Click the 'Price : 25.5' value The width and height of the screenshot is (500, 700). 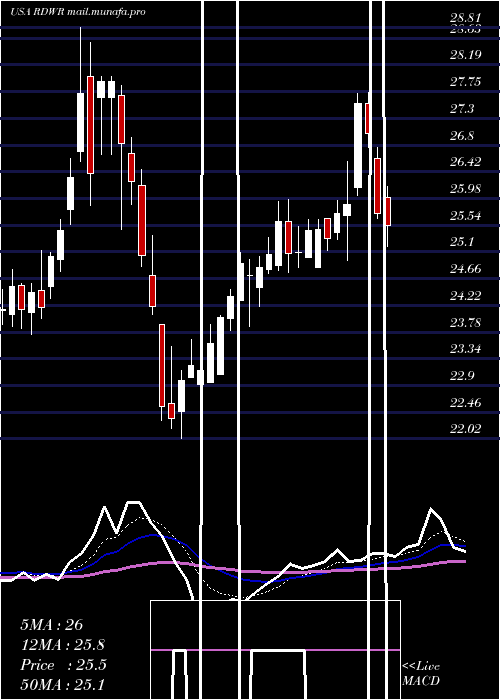coord(63,665)
